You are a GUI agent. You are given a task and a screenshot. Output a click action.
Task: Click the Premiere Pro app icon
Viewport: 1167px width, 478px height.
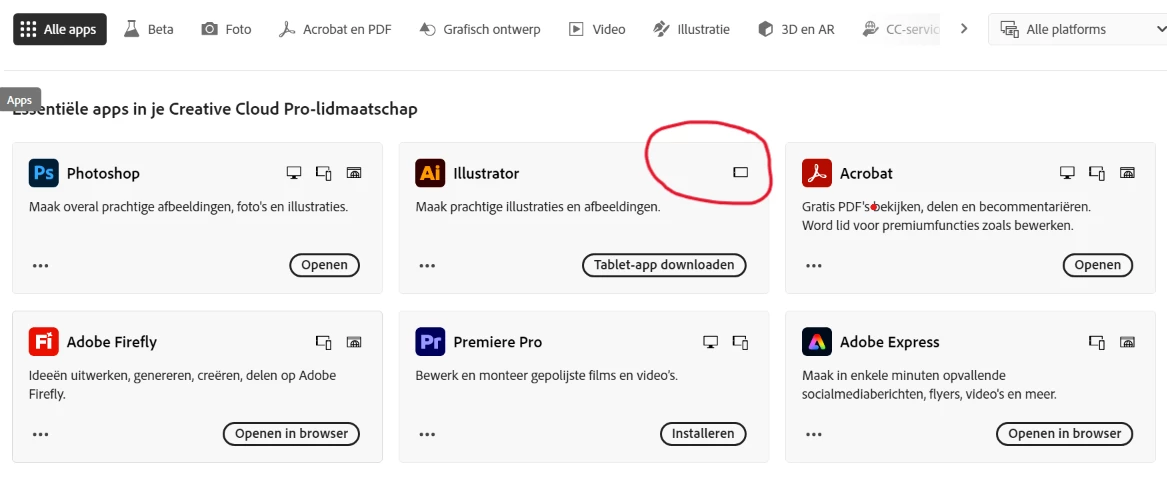pos(430,342)
